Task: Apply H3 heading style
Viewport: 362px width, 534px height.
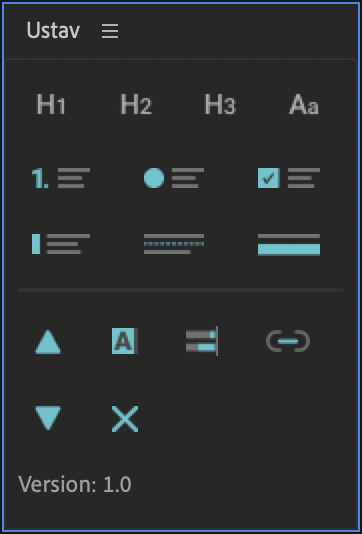Action: pyautogui.click(x=220, y=104)
